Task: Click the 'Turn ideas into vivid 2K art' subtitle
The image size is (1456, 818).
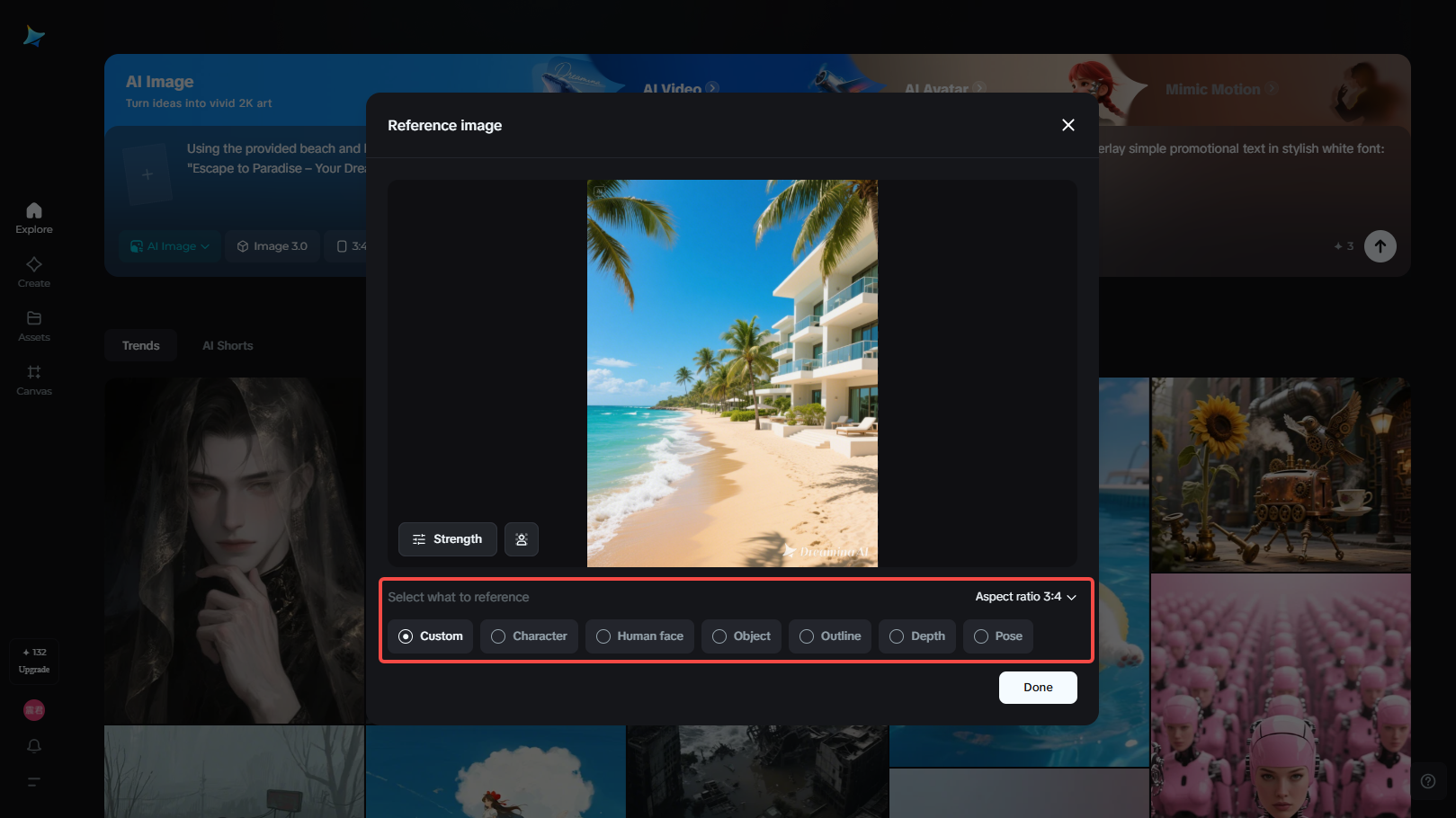Action: (199, 103)
